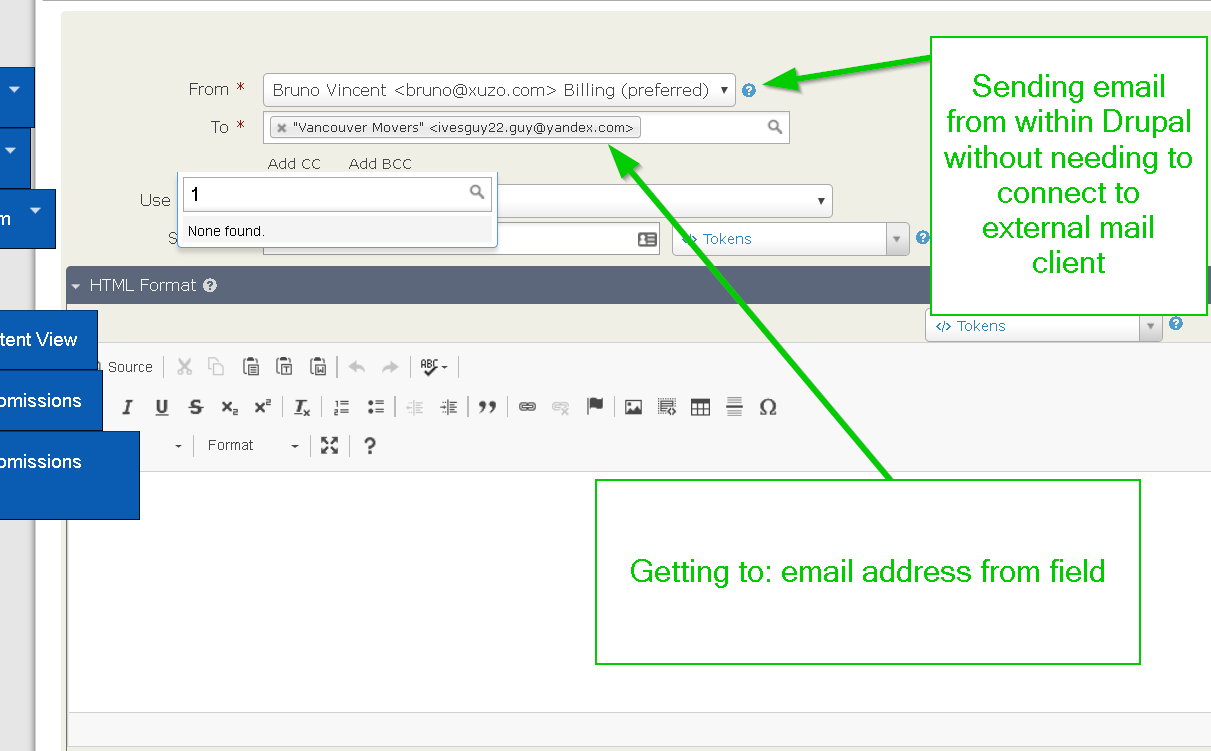Click the insert link icon
Screen dimensions: 1211x751
(527, 407)
